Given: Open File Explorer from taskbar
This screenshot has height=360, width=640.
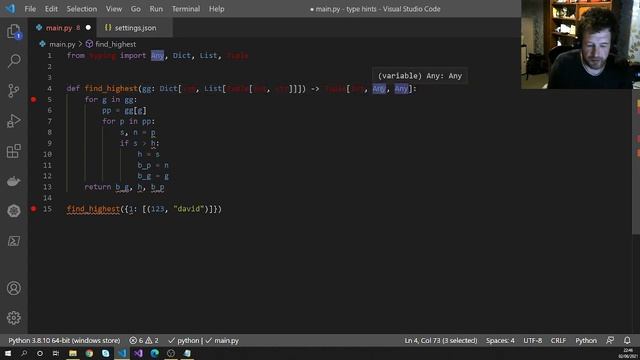Looking at the screenshot, I should tap(73, 353).
